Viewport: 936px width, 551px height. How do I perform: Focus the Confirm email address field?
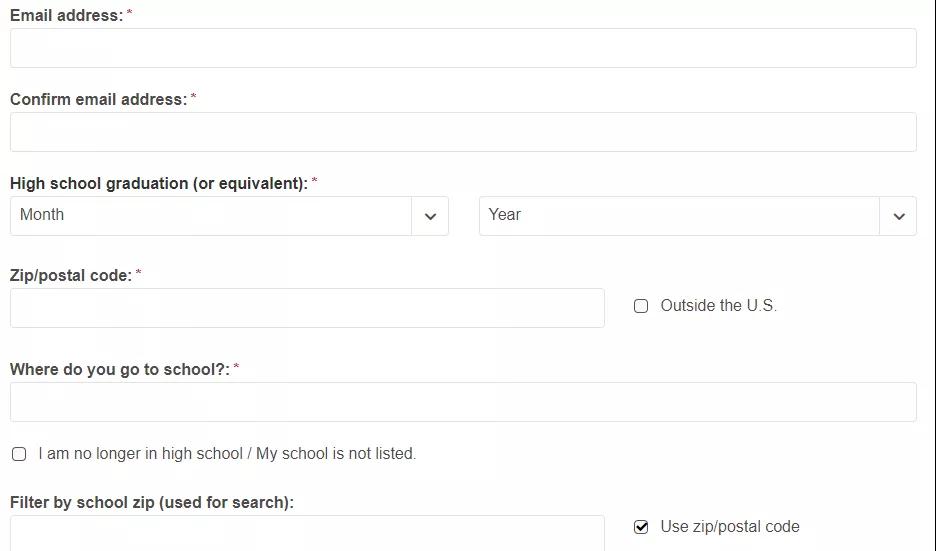463,132
